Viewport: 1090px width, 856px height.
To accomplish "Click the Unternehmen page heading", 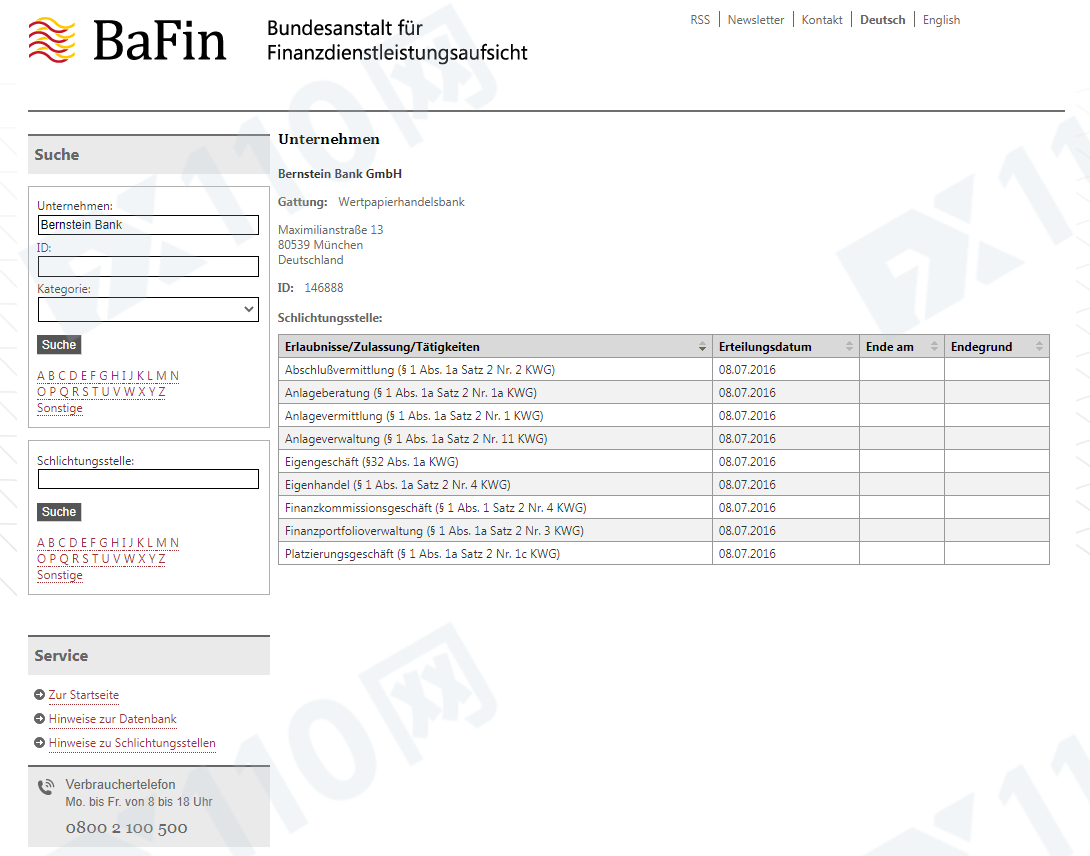I will 329,139.
